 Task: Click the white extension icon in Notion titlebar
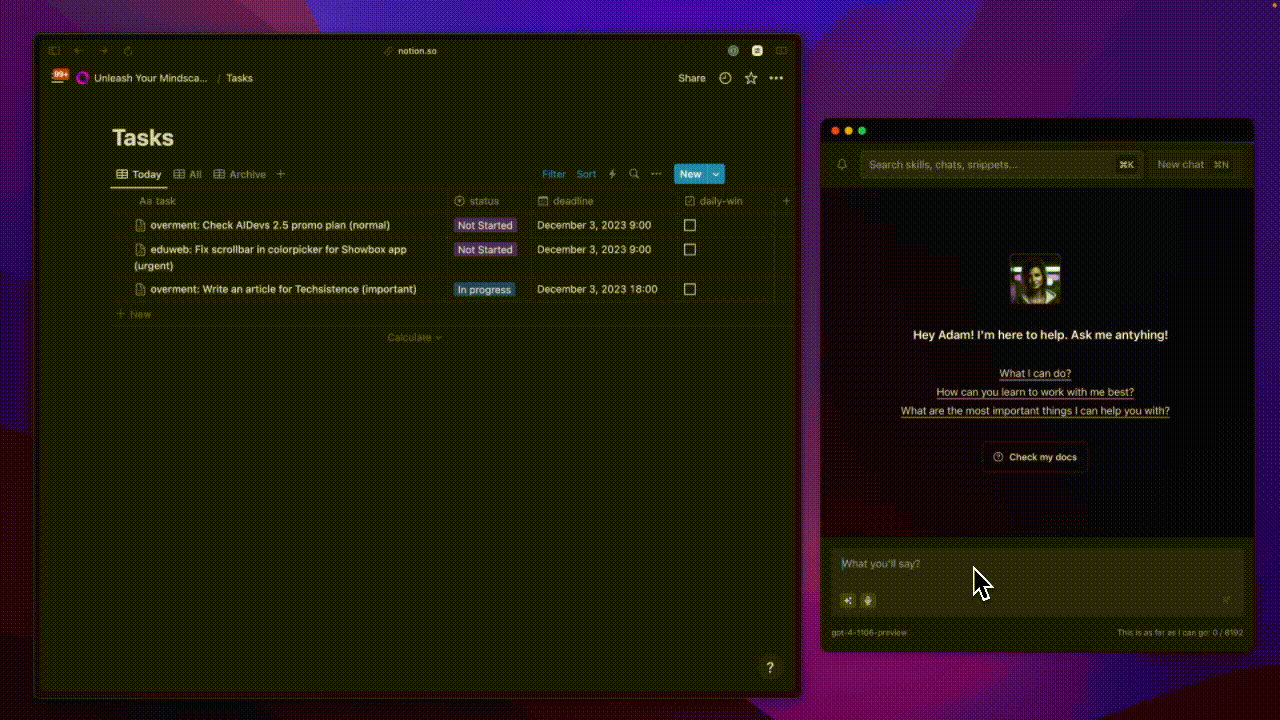point(757,50)
